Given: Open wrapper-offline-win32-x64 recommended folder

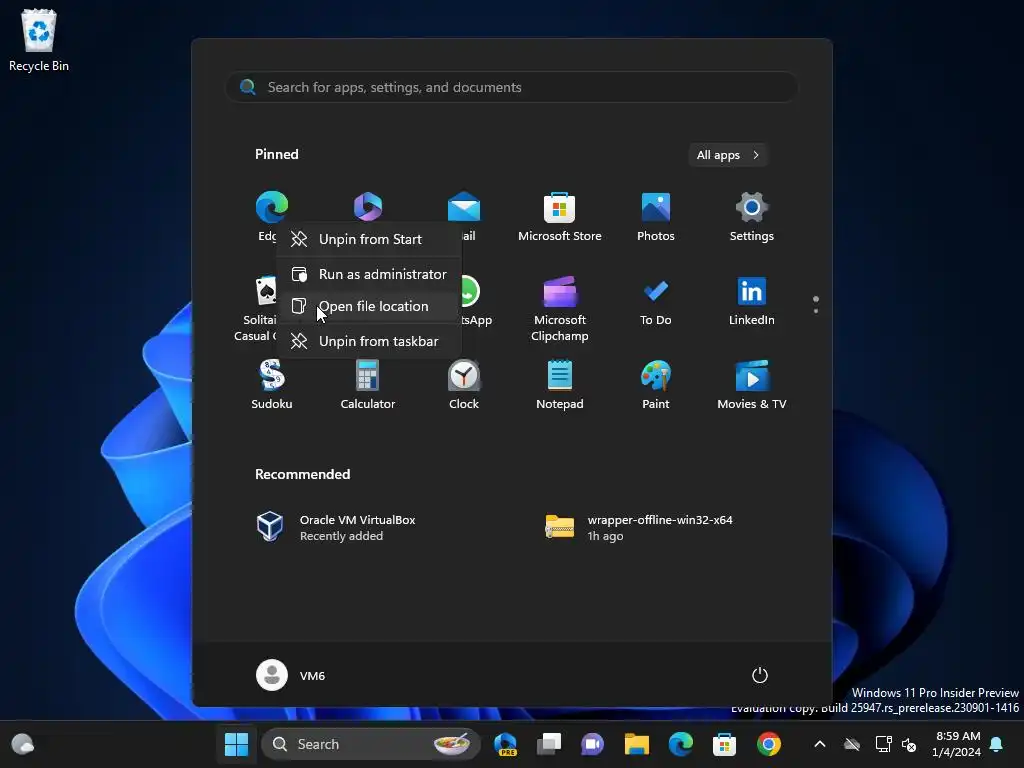Looking at the screenshot, I should pyautogui.click(x=639, y=527).
